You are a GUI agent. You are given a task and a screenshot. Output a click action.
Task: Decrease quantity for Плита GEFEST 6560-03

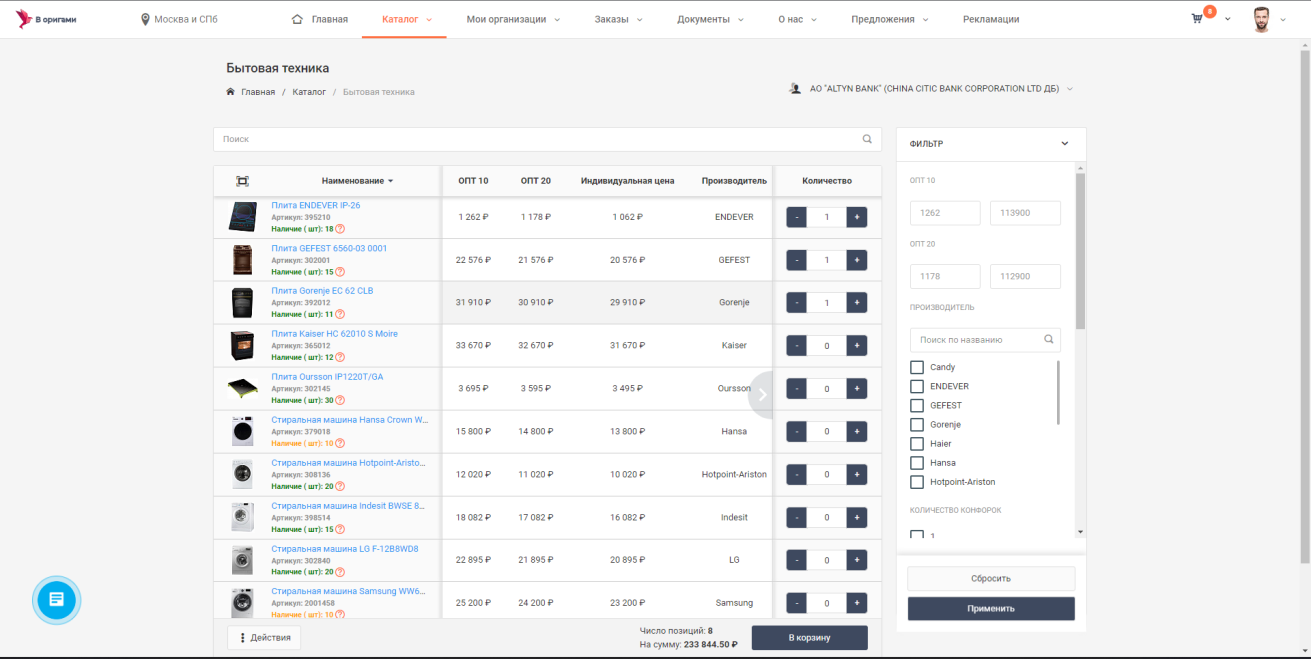tap(796, 260)
